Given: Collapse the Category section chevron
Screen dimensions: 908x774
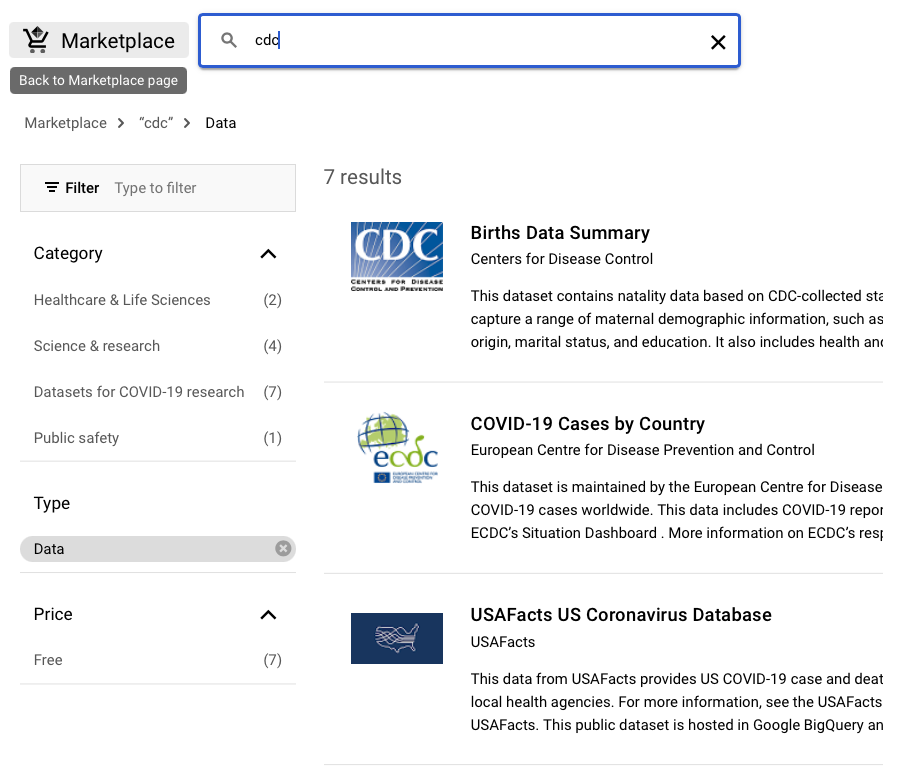Looking at the screenshot, I should [x=268, y=254].
